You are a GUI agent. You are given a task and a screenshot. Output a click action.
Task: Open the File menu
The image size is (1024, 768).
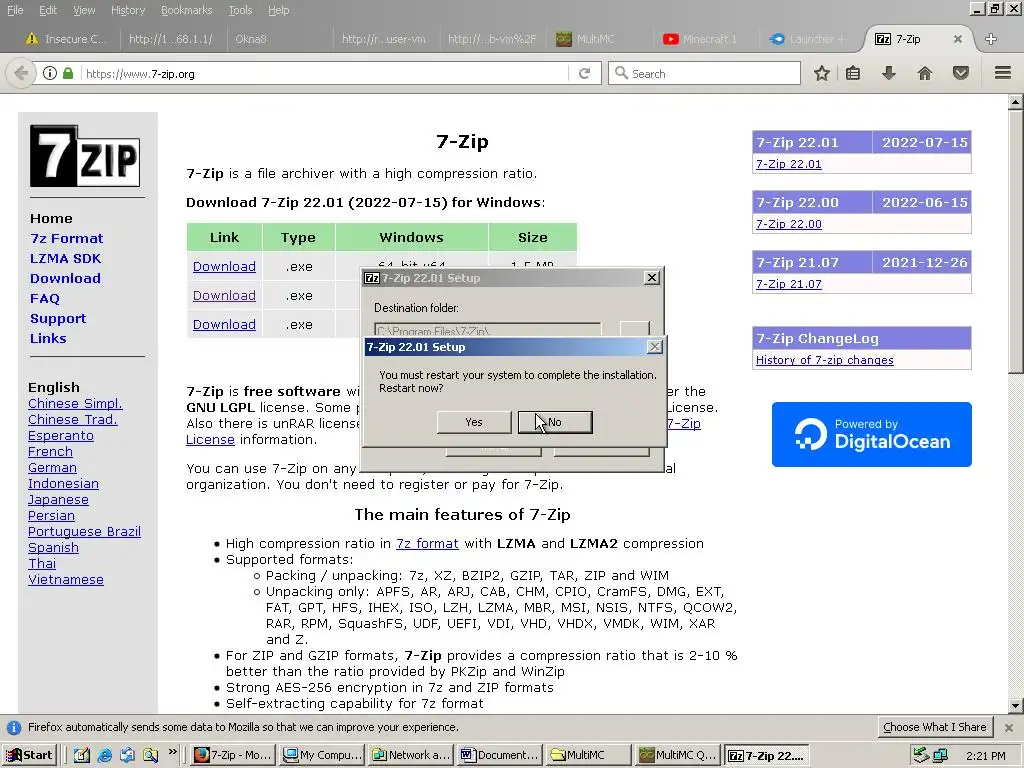[14, 10]
